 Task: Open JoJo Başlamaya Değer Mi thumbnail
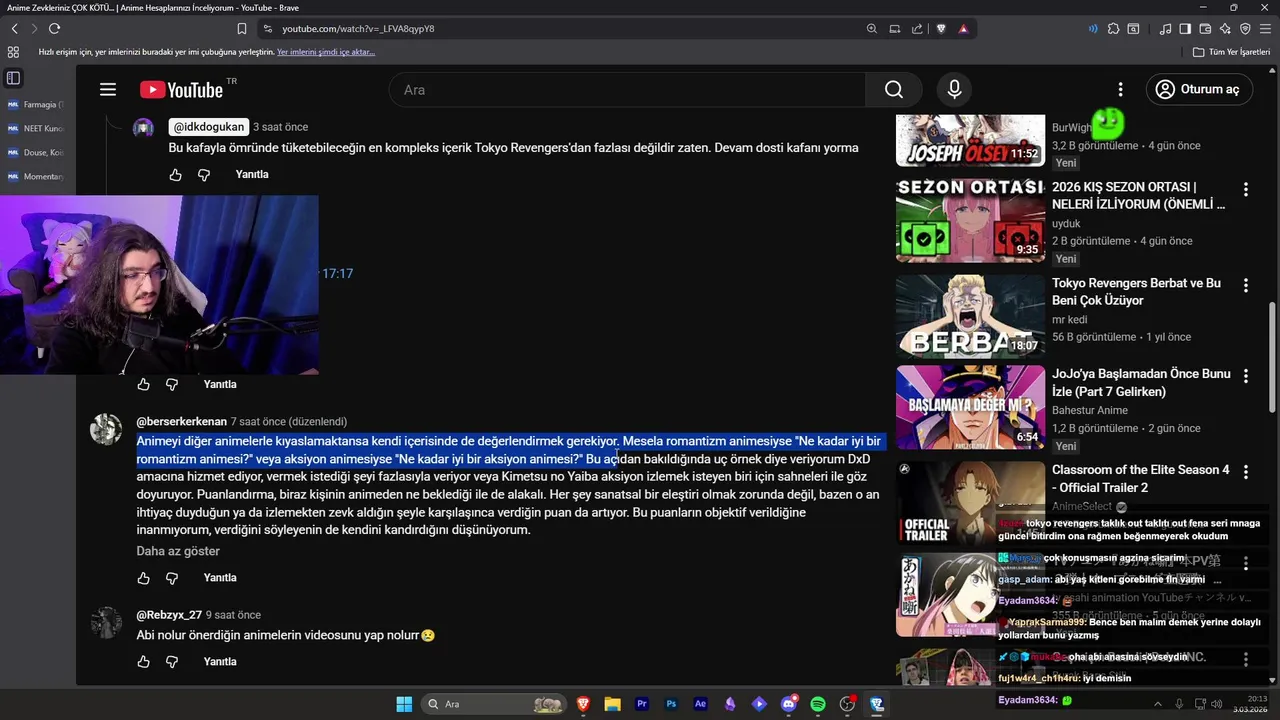pyautogui.click(x=970, y=407)
